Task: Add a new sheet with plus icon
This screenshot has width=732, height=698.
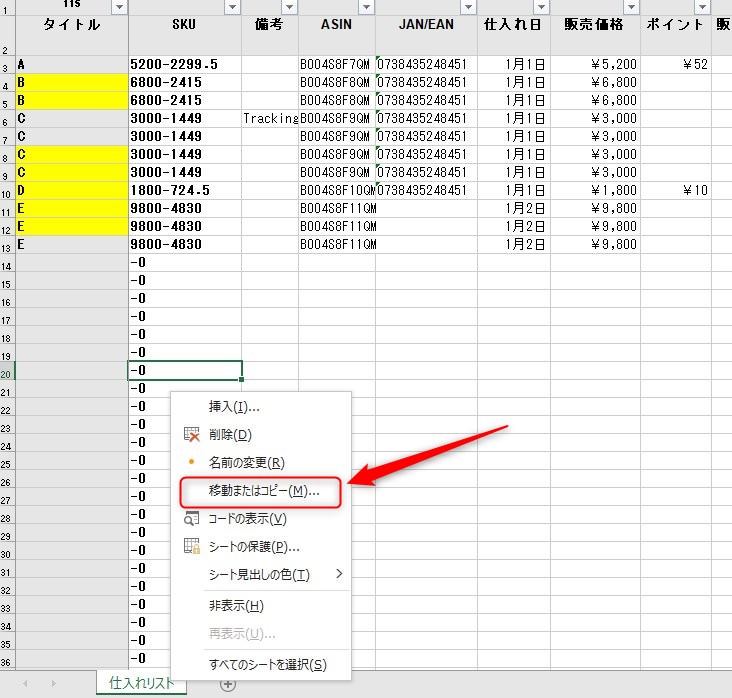Action: (228, 684)
